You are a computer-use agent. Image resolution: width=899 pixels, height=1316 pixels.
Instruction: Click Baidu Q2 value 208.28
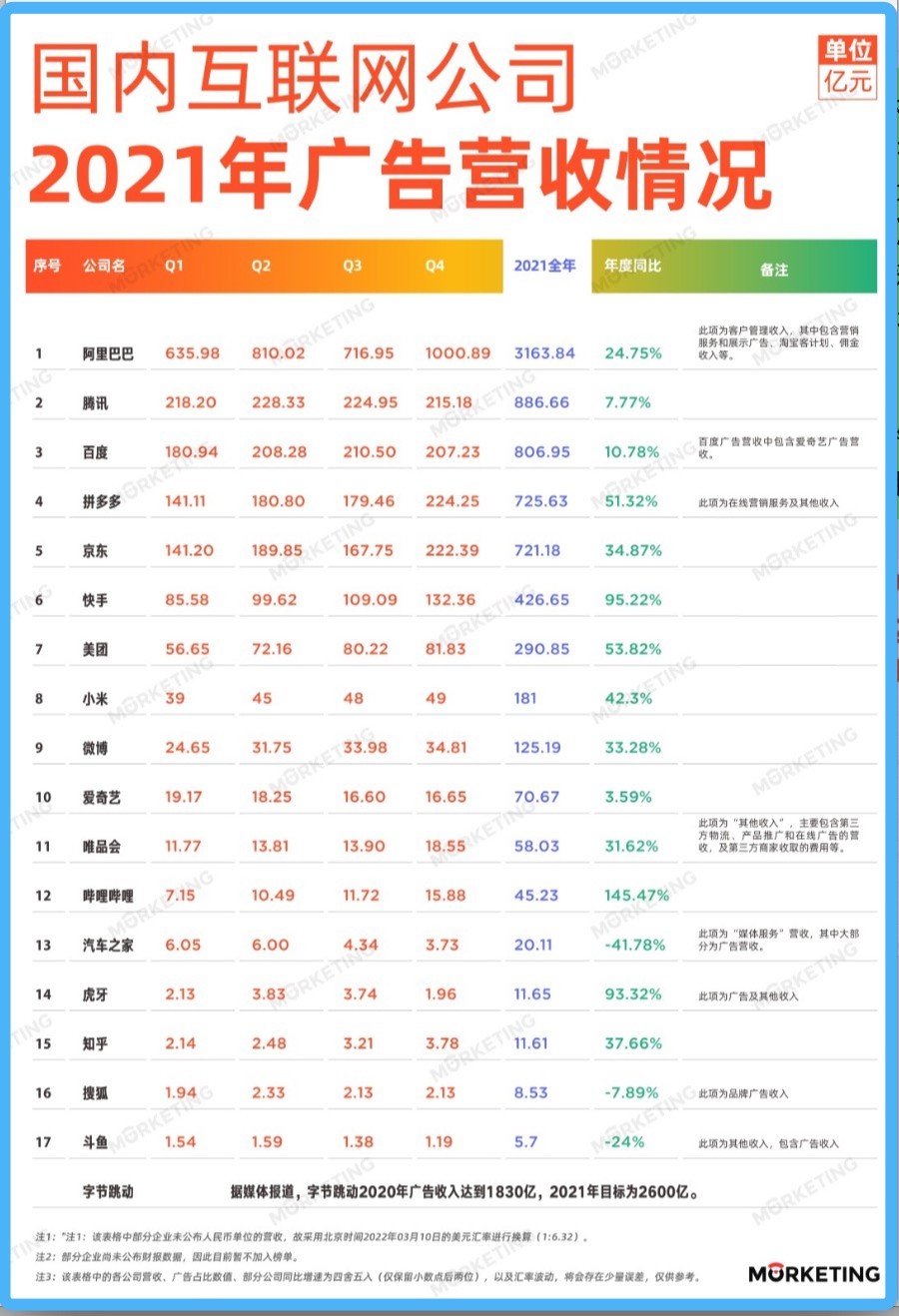pos(279,451)
